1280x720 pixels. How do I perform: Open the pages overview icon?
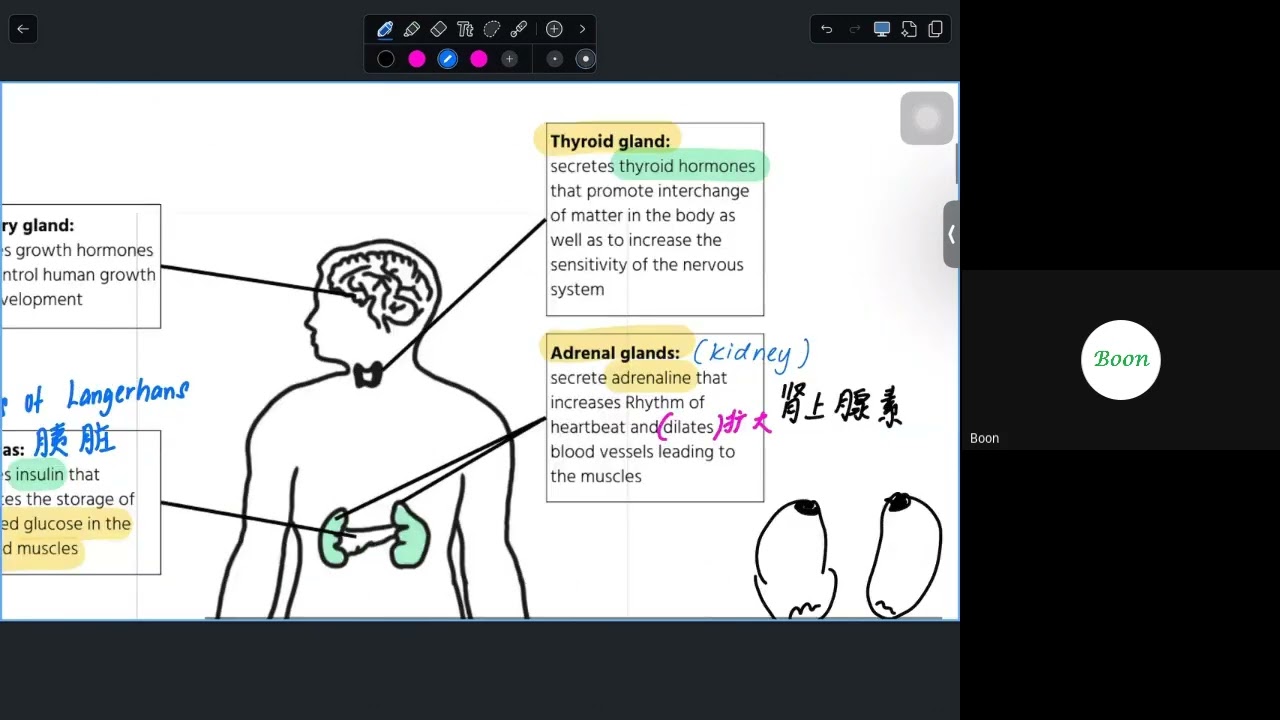click(x=936, y=29)
